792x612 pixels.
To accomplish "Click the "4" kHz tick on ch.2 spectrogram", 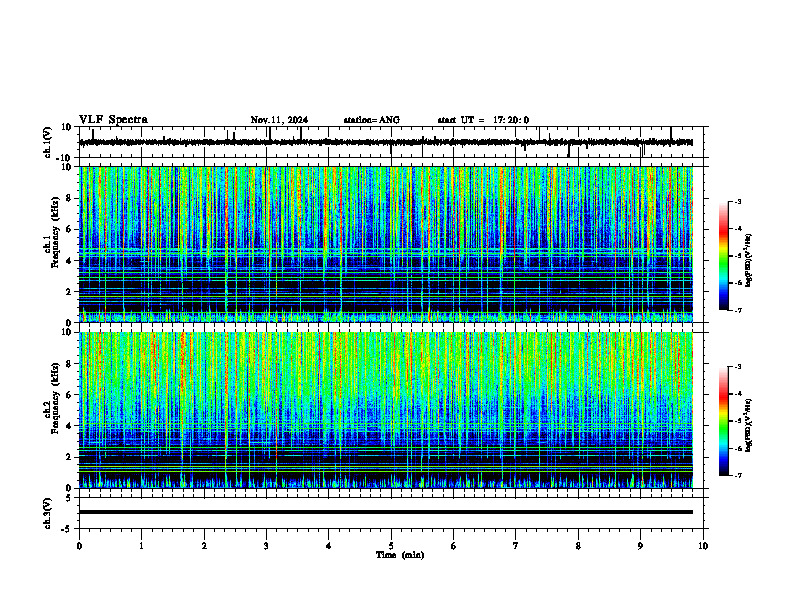I will pyautogui.click(x=69, y=426).
